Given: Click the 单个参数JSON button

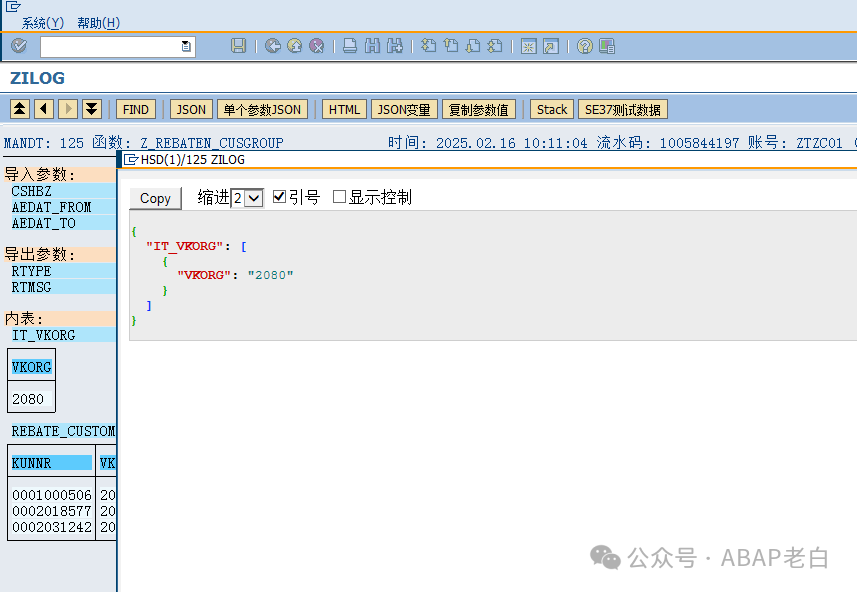Looking at the screenshot, I should [x=262, y=109].
